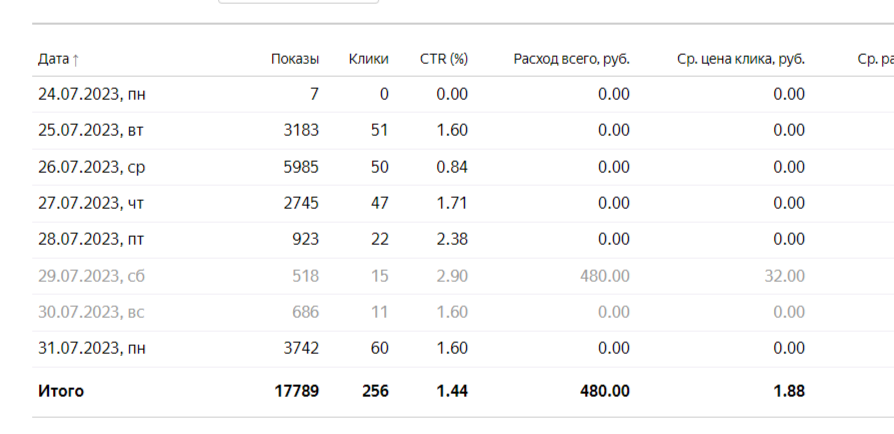Click the Ср. цена клика, руб. header
This screenshot has width=894, height=434.
pos(741,59)
